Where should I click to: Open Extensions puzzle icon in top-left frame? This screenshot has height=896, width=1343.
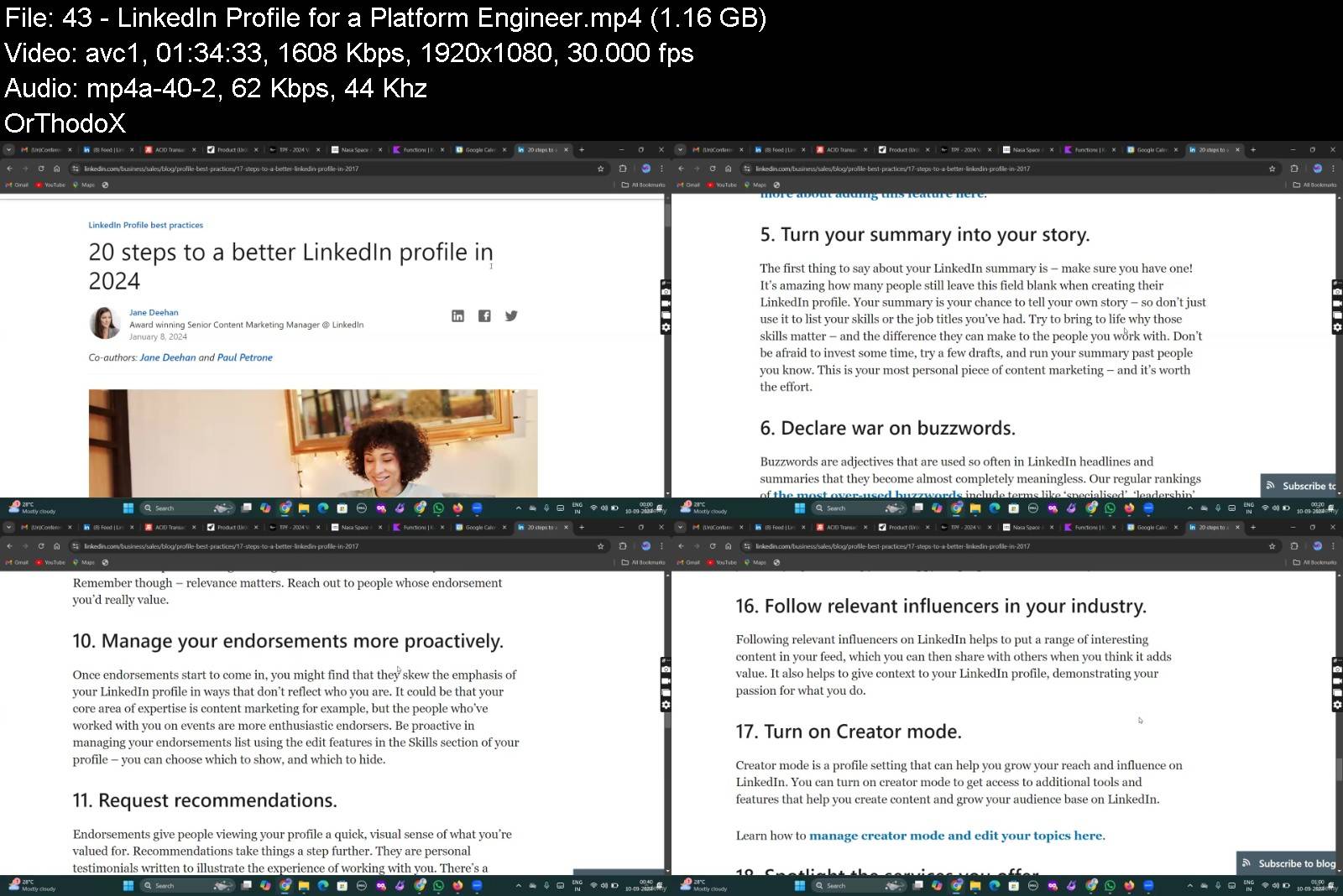point(623,169)
